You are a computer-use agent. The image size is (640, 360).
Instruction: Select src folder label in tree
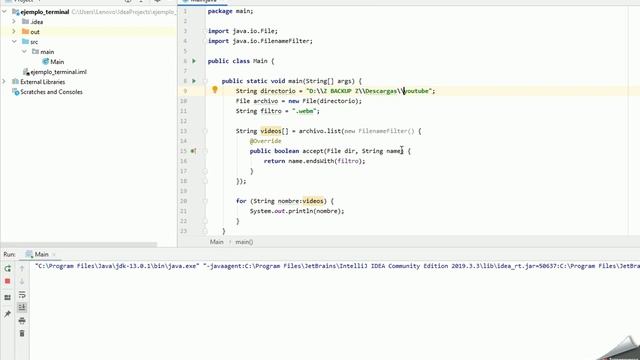point(34,42)
